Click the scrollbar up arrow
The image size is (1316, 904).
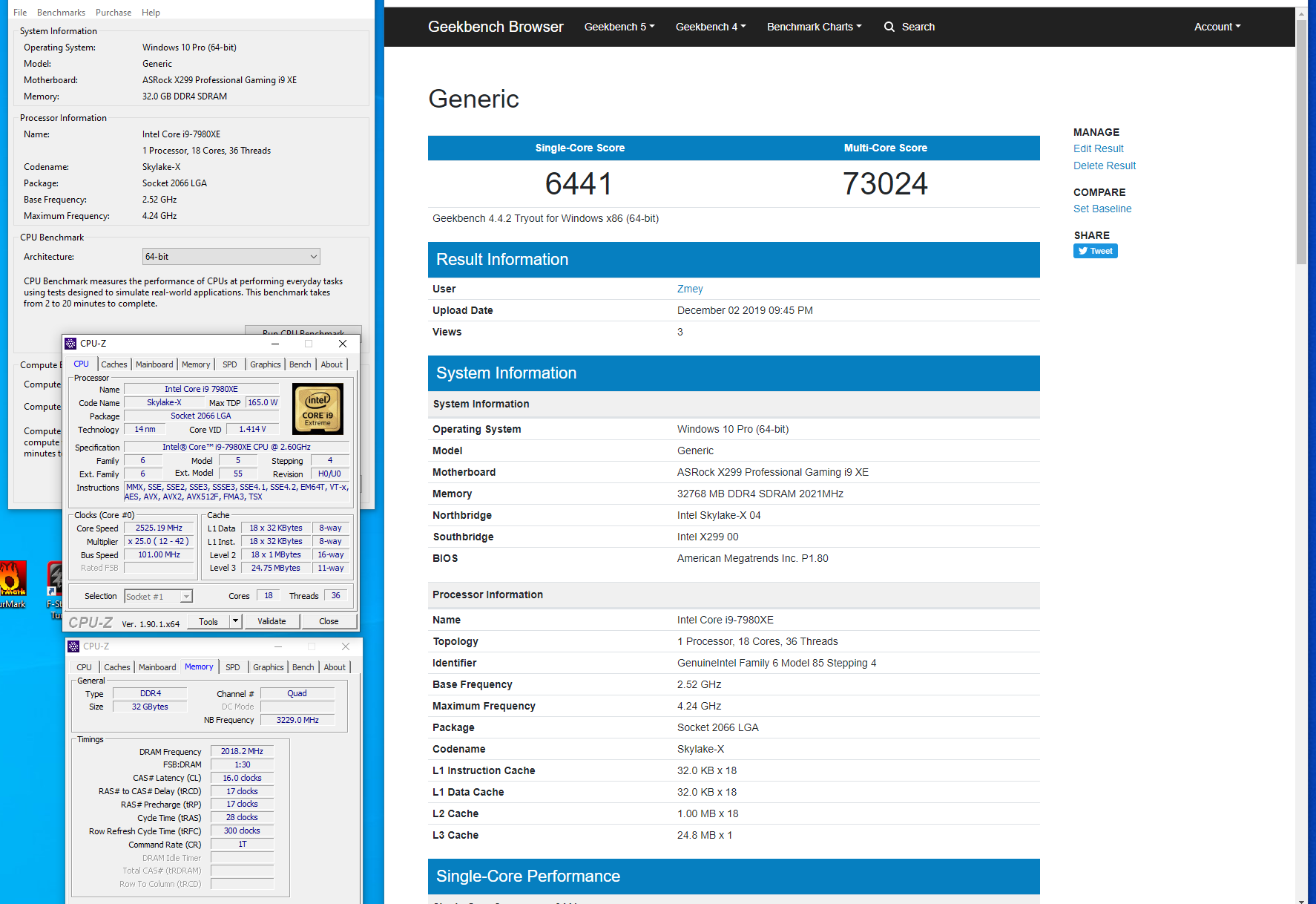pos(1301,13)
